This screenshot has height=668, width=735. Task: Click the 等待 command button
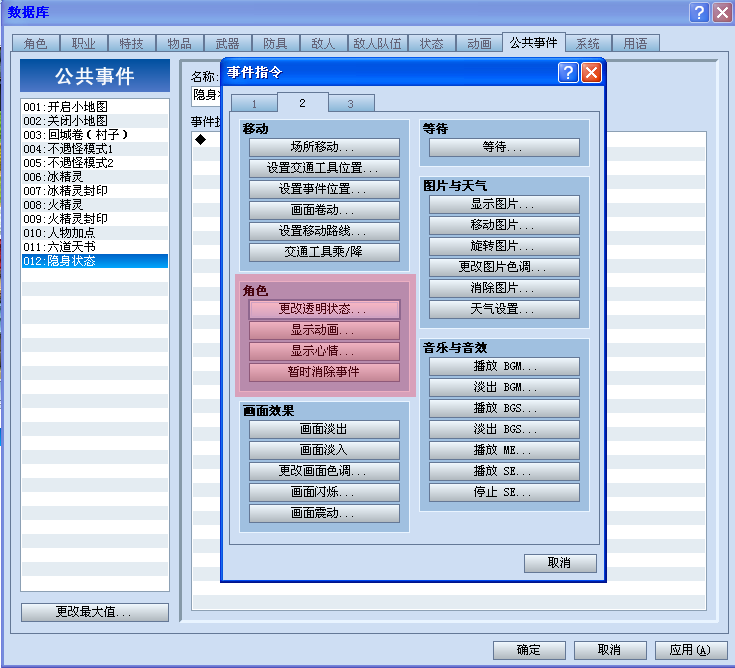(x=504, y=147)
